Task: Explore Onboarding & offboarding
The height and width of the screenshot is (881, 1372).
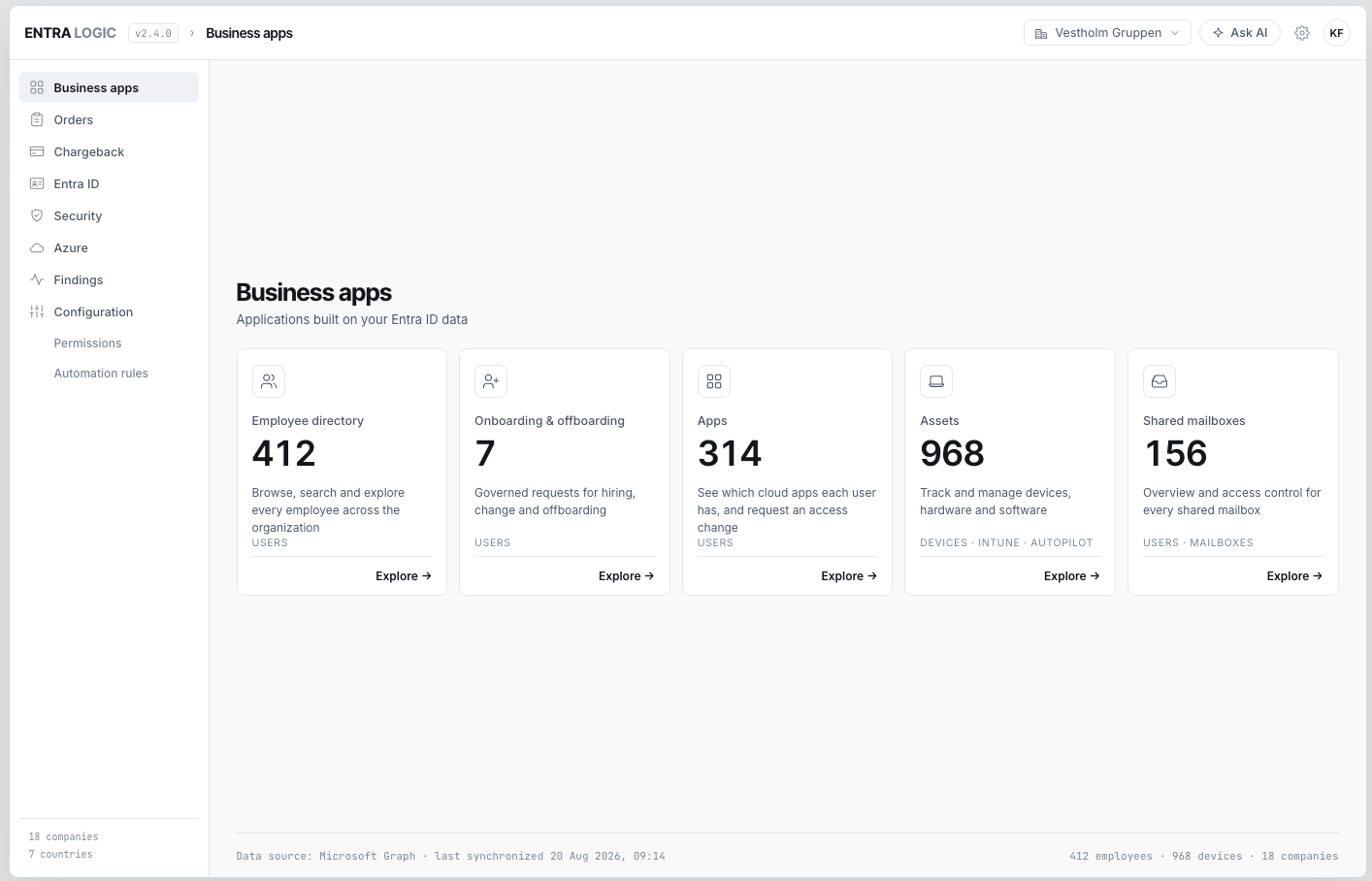Action: tap(626, 576)
